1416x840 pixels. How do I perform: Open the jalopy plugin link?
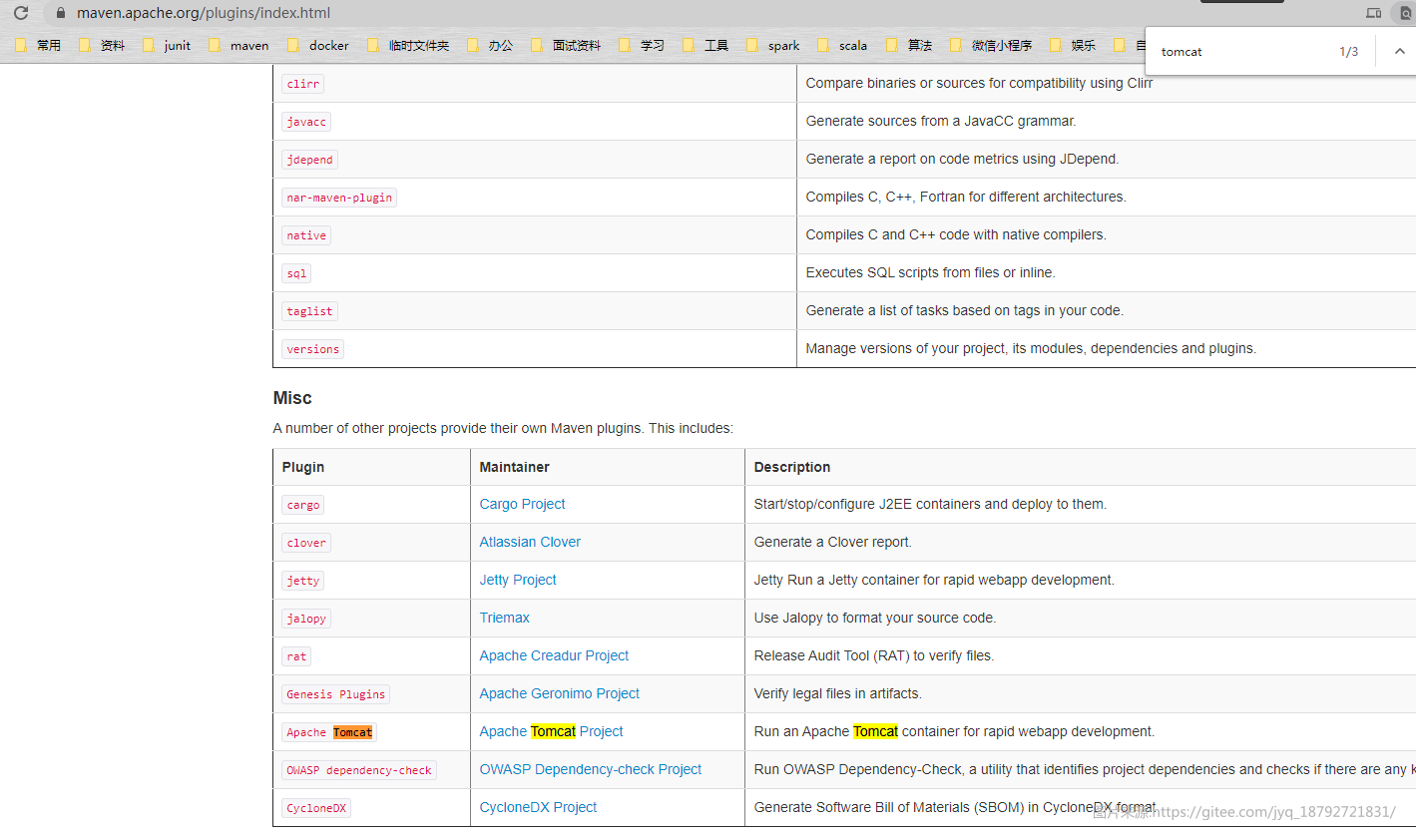tap(306, 619)
